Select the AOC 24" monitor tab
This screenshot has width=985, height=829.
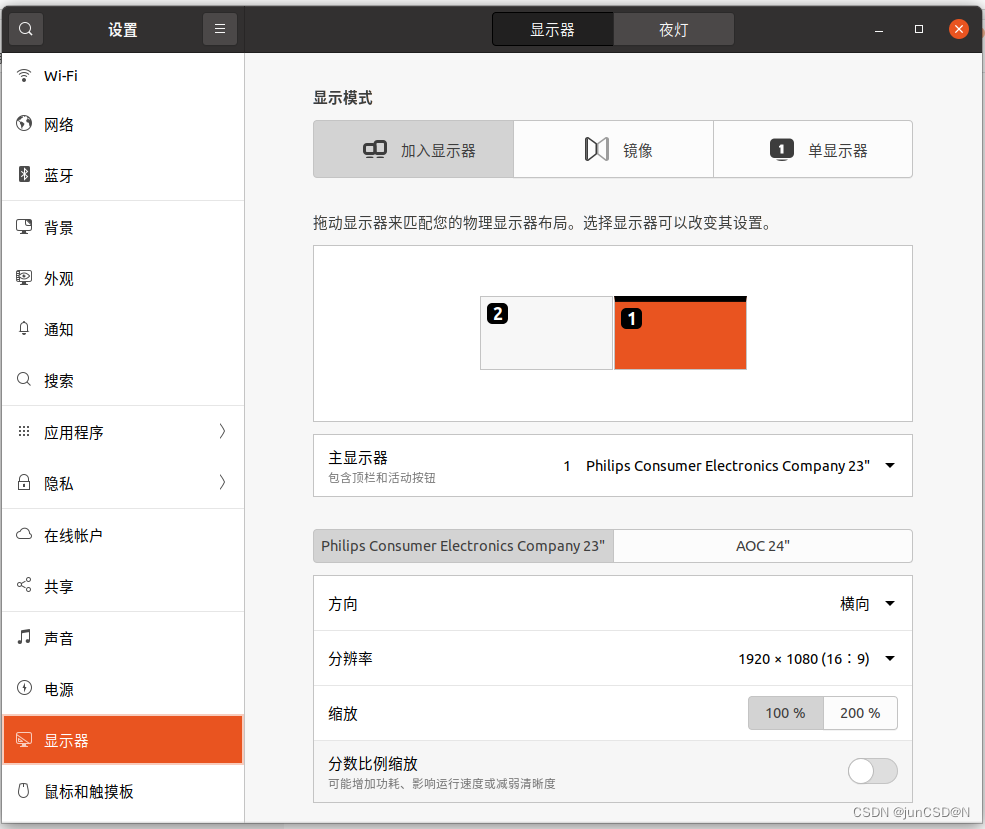coord(763,546)
